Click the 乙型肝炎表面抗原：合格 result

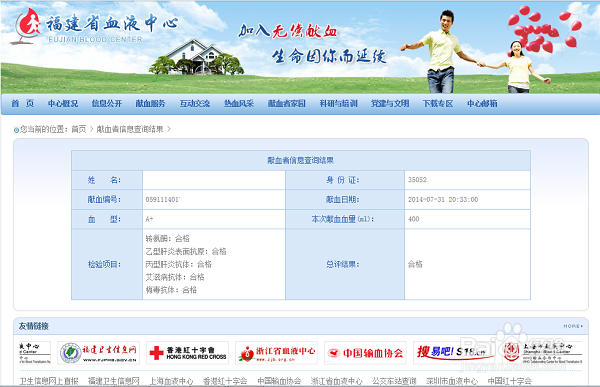click(186, 251)
